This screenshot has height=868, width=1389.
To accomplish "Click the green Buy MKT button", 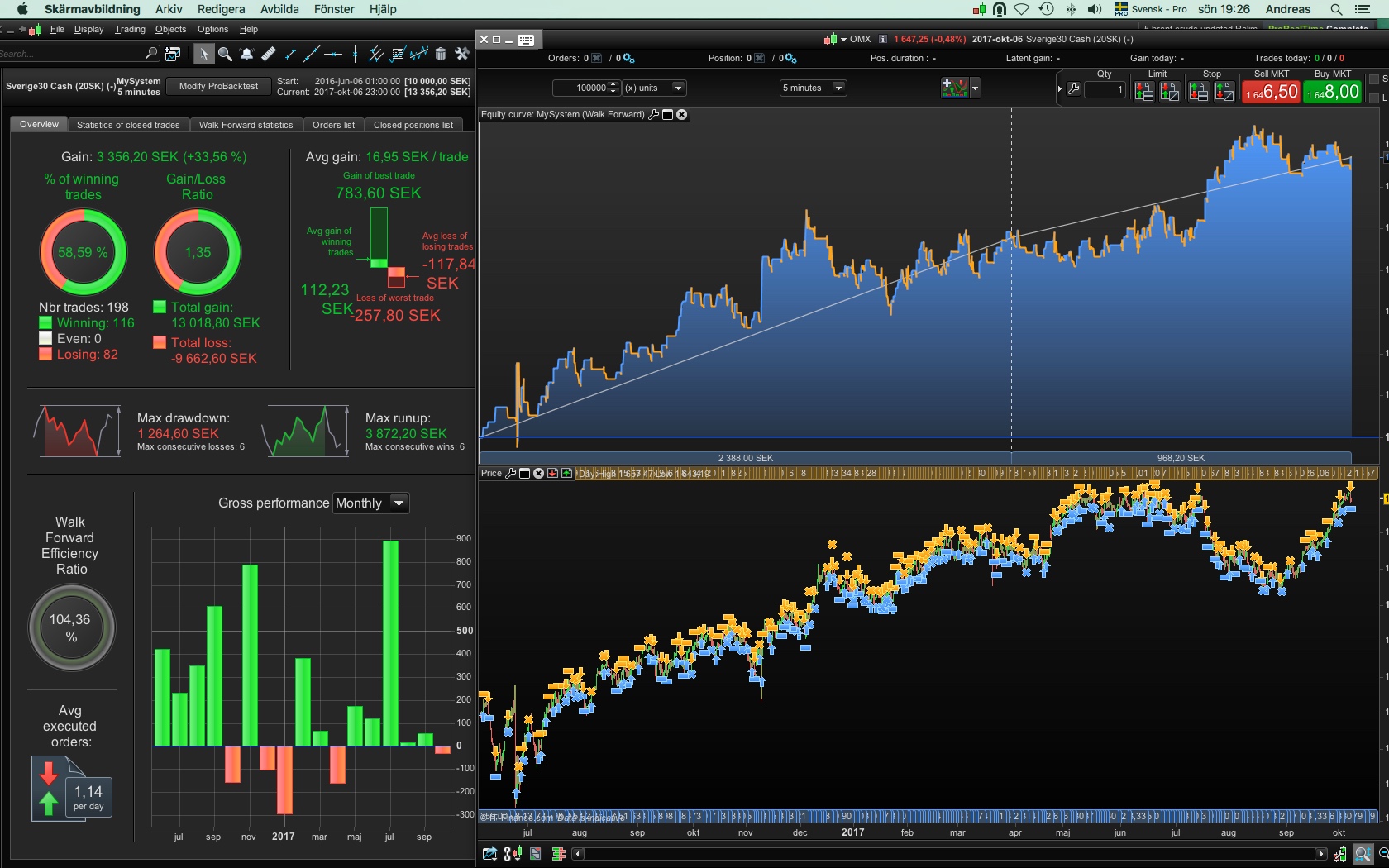I will (x=1333, y=93).
